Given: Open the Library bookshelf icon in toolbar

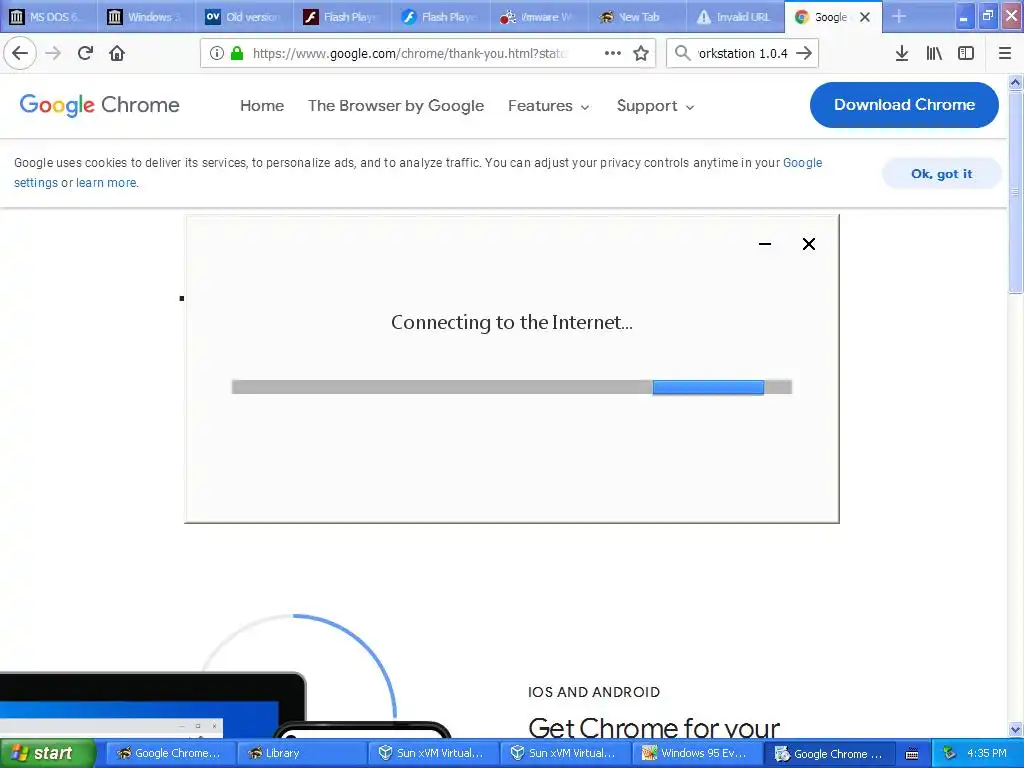Looking at the screenshot, I should pos(934,54).
